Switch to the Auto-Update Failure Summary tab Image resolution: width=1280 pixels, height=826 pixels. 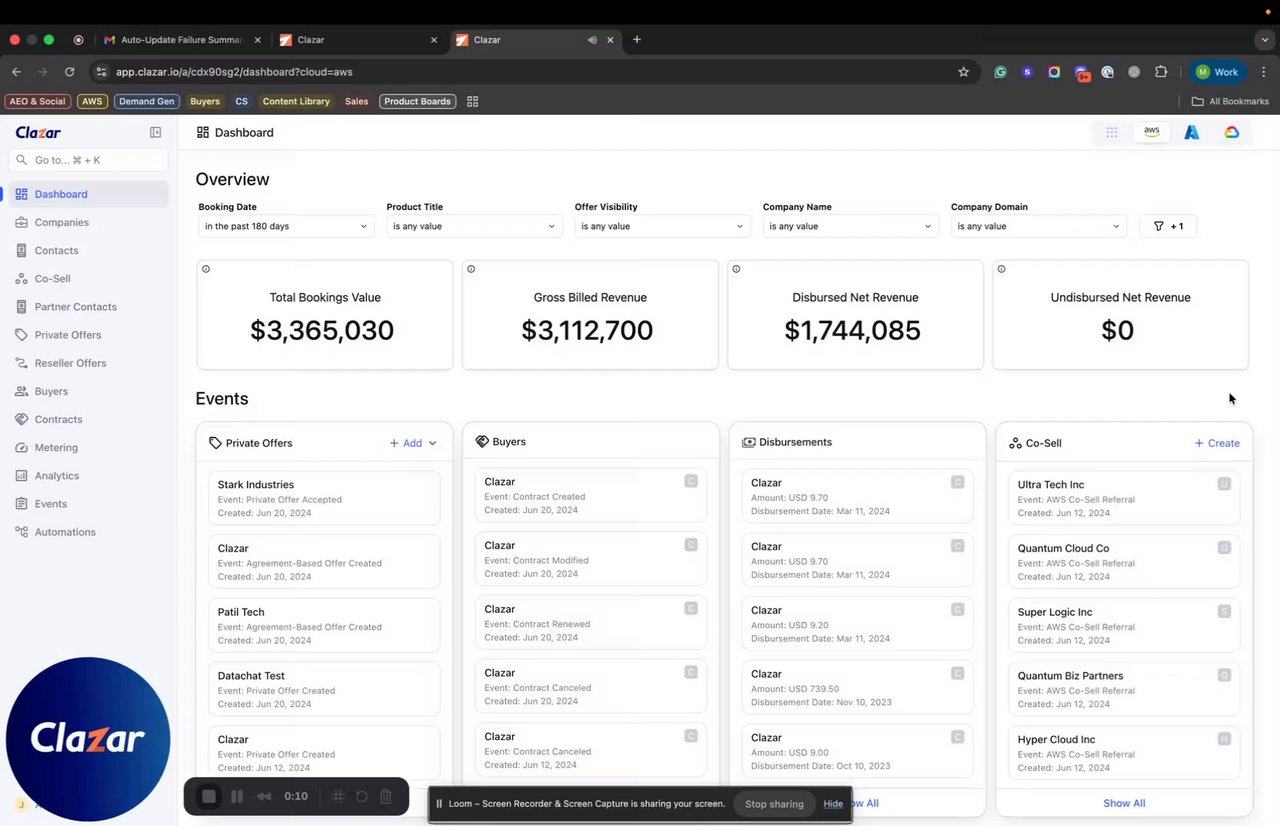[182, 40]
